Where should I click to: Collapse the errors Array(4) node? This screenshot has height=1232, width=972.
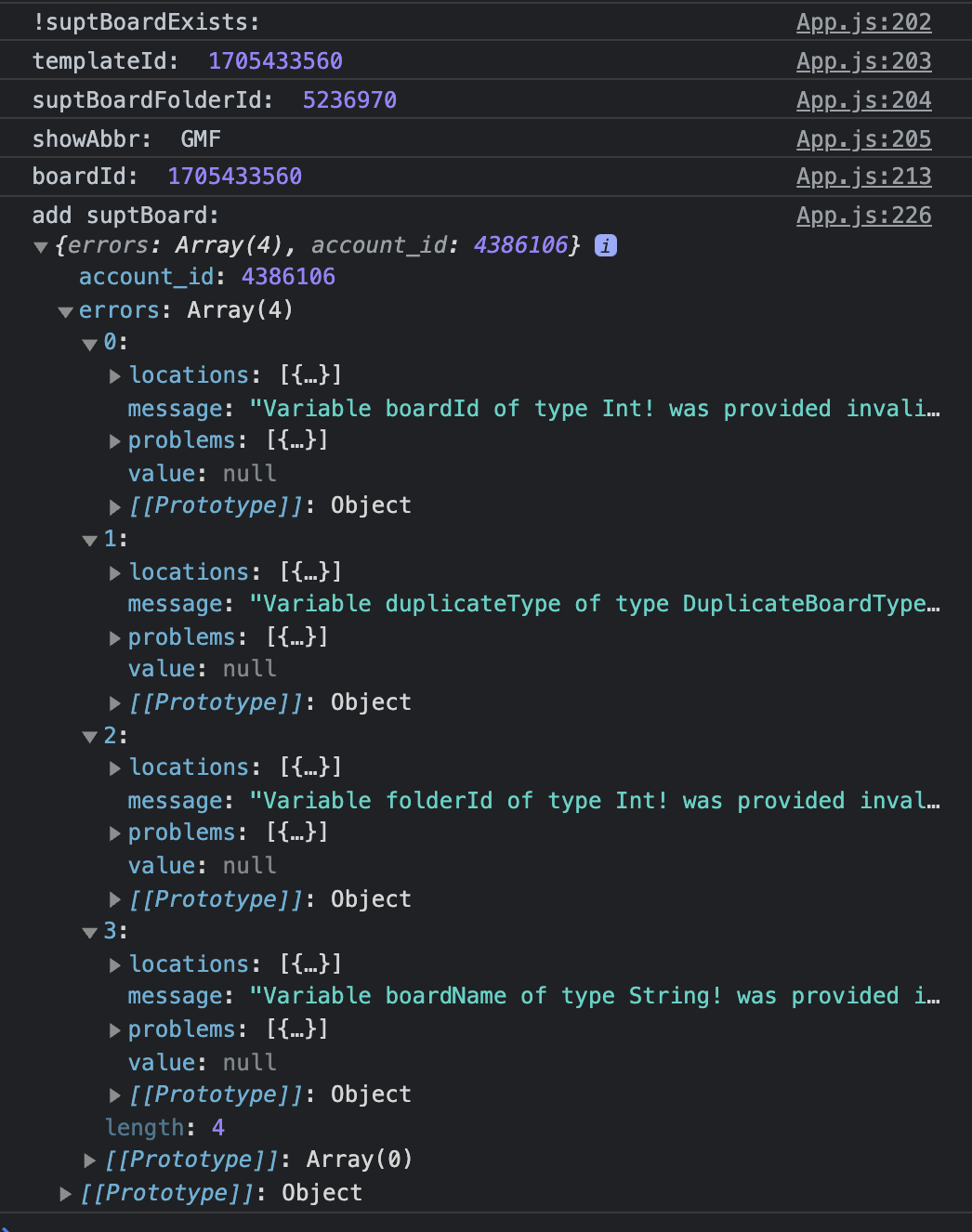[65, 312]
